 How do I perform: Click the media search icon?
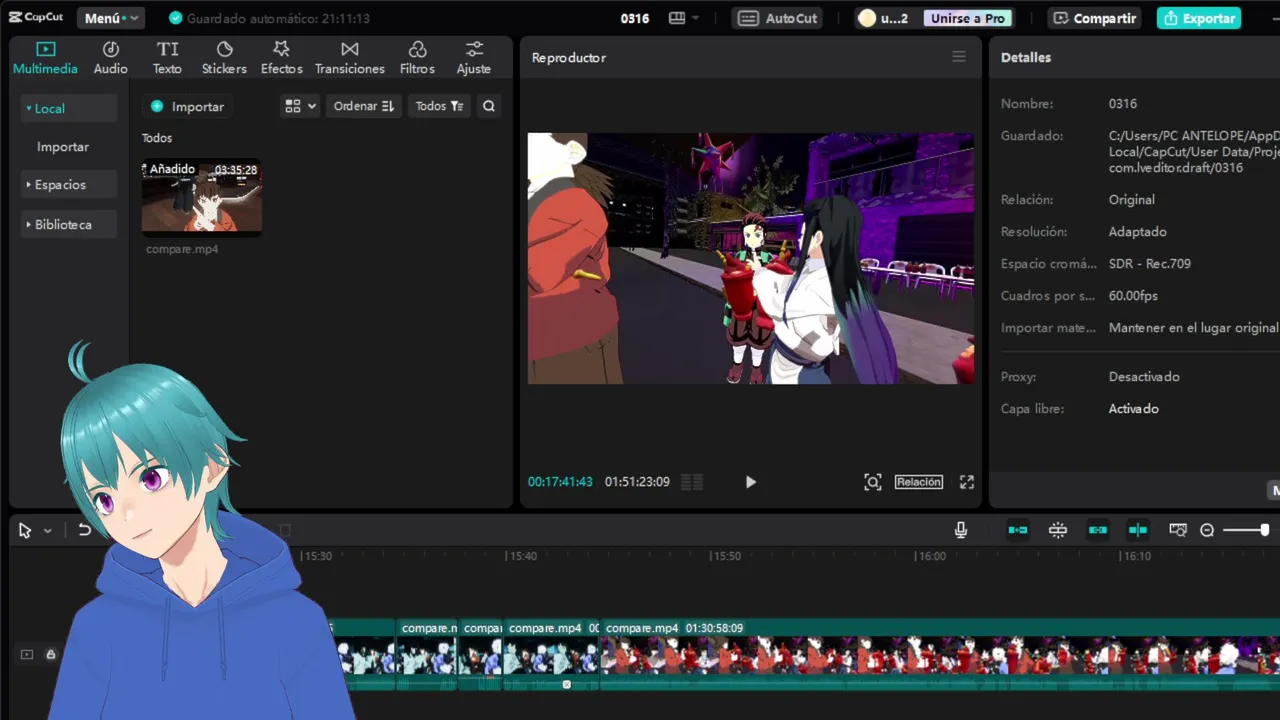coord(488,106)
